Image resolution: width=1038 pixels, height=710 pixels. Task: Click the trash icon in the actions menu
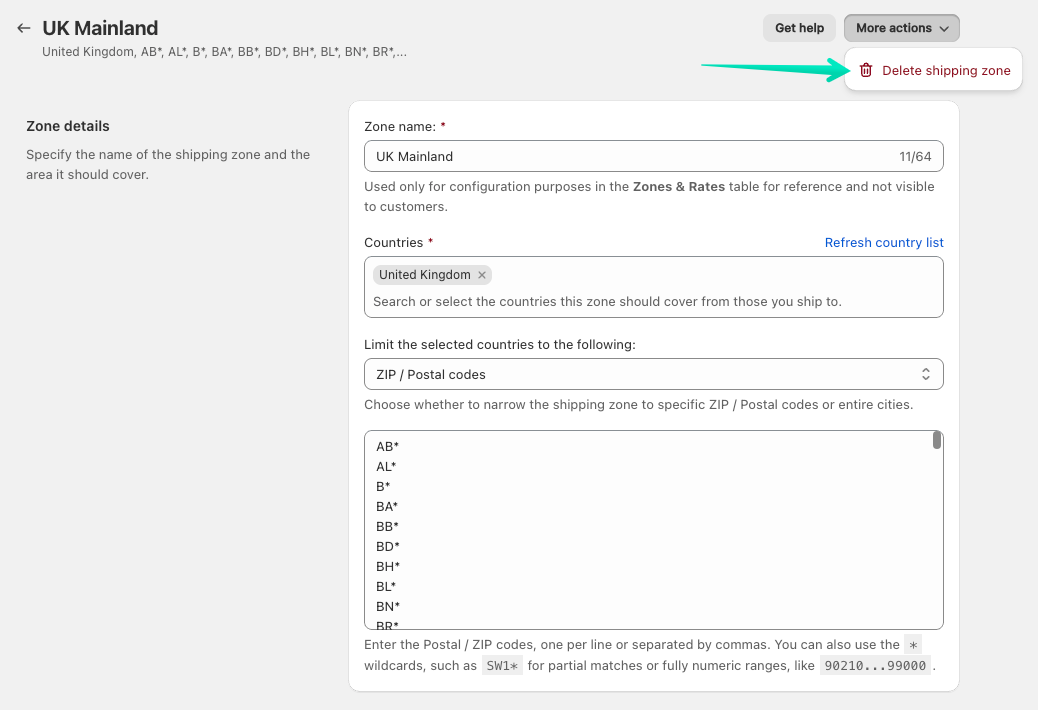coord(866,70)
